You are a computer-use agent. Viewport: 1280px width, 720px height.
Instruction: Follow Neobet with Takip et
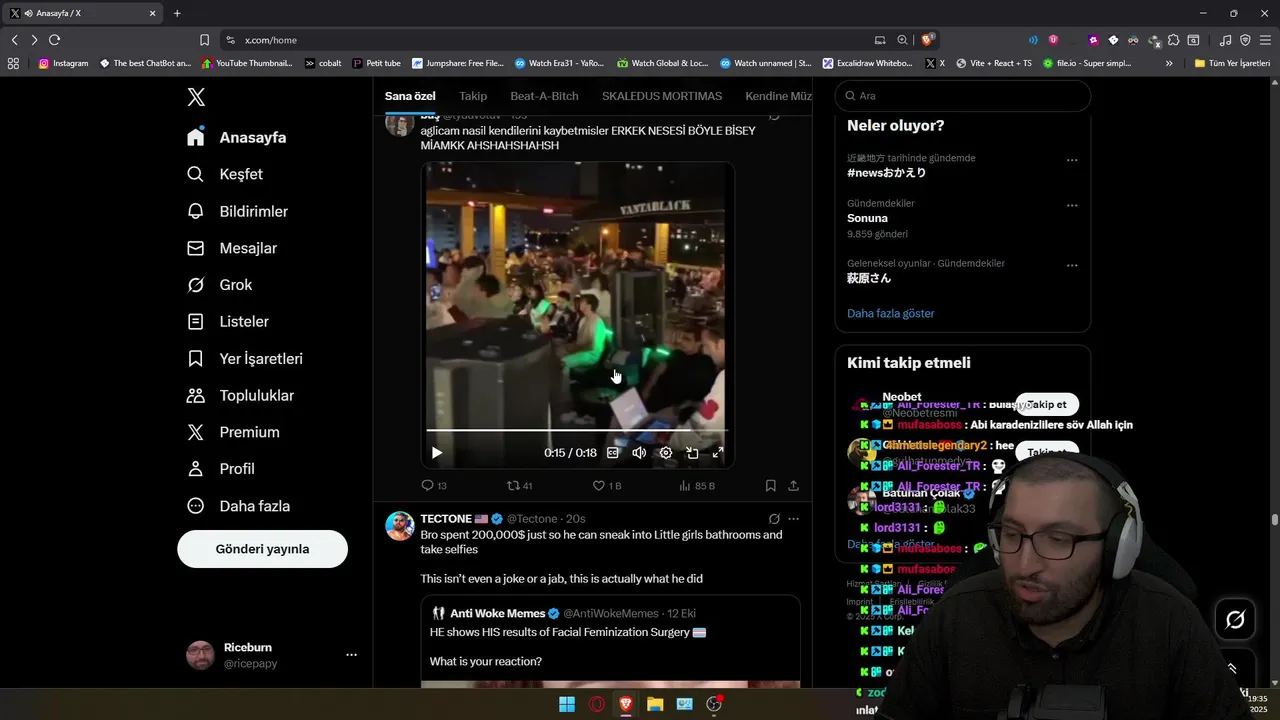click(x=1047, y=404)
